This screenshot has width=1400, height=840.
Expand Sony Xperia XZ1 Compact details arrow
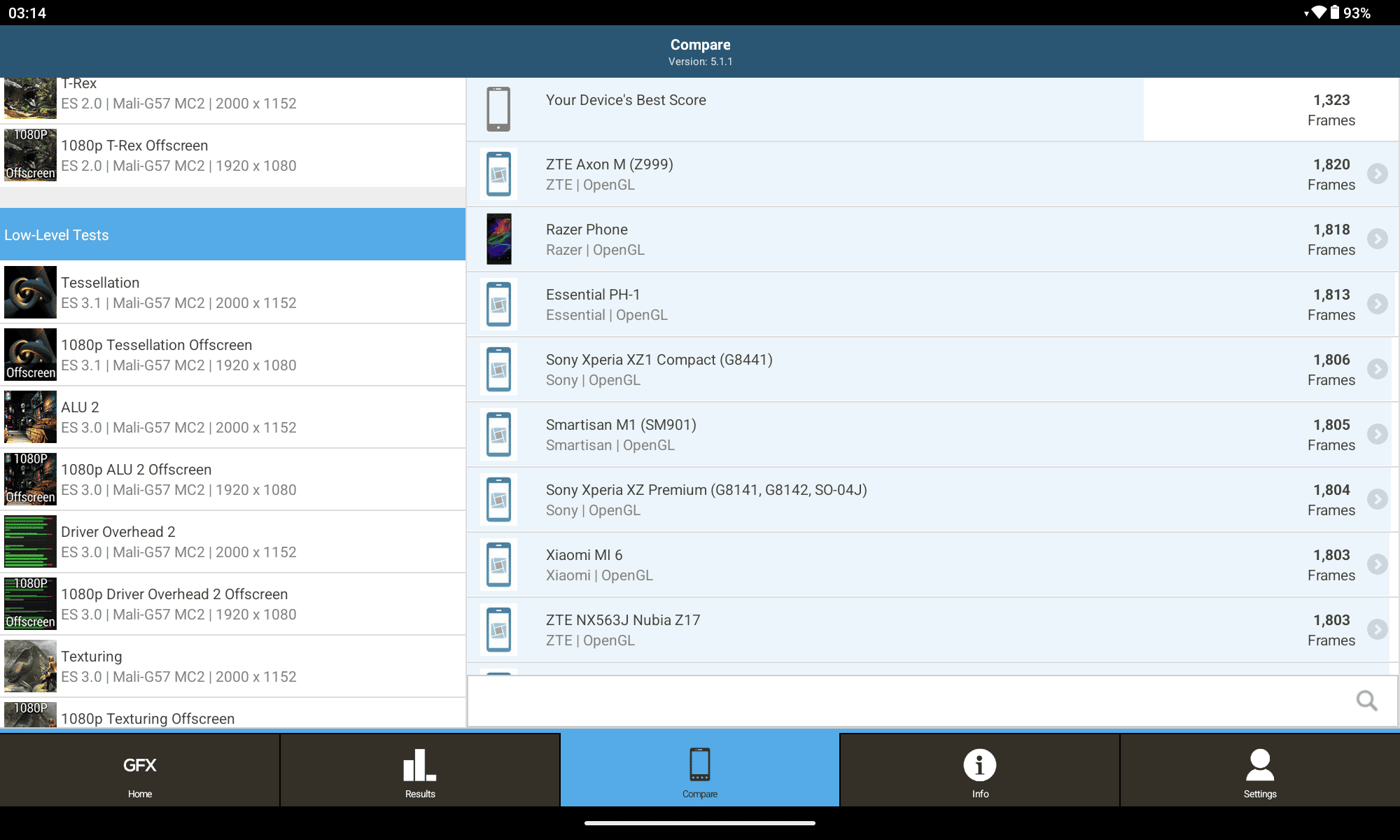tap(1378, 369)
